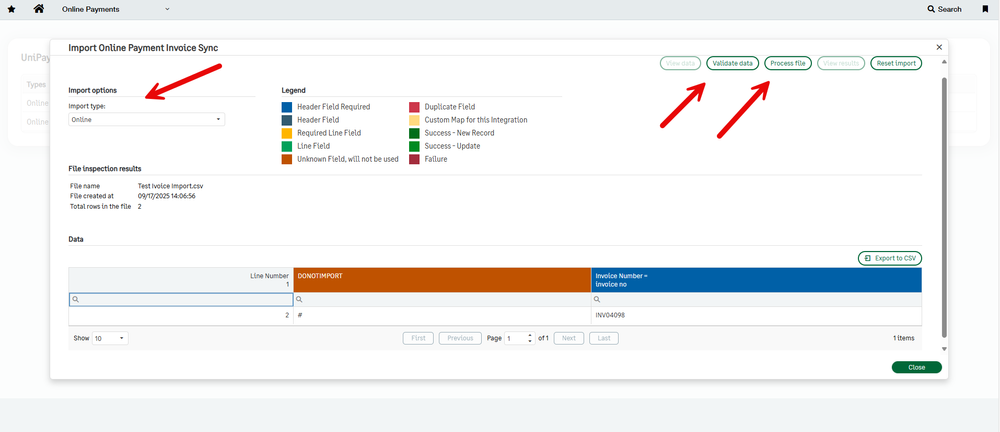The image size is (1000, 432).
Task: Click the Failure legend swatch
Action: pyautogui.click(x=415, y=159)
